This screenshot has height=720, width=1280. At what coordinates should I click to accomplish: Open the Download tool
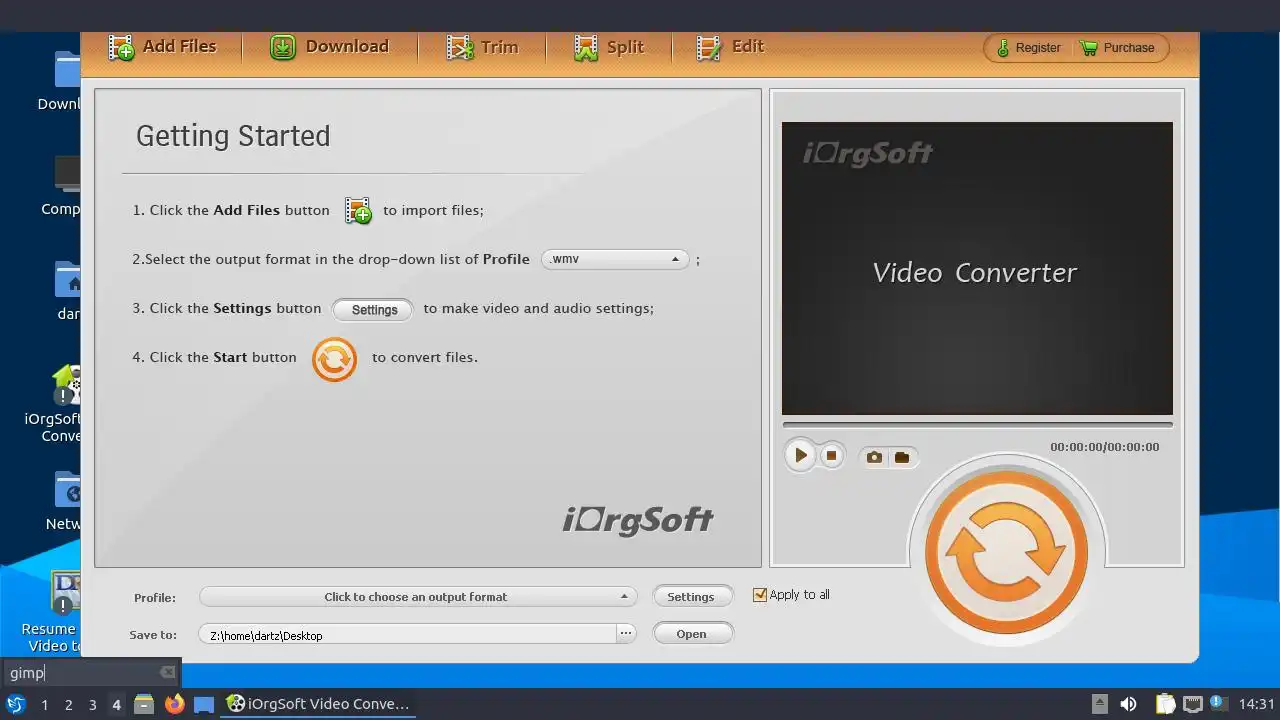click(x=329, y=47)
